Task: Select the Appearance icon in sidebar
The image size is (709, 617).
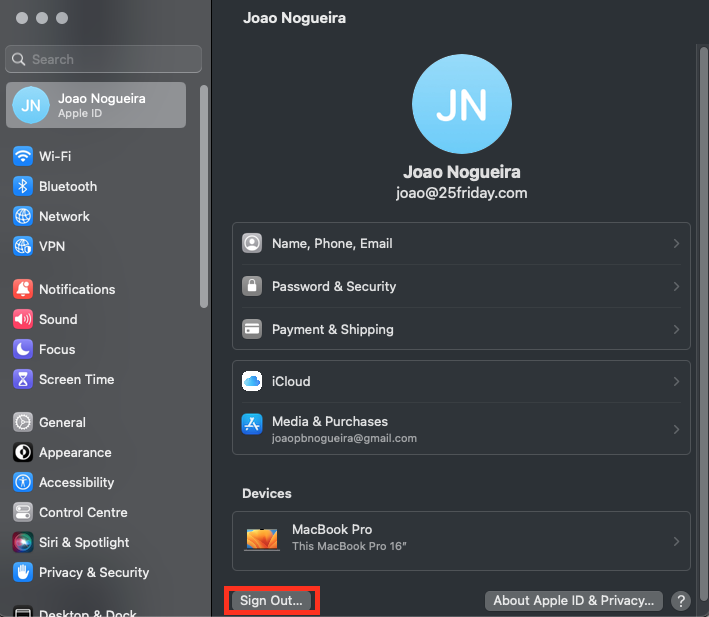Action: click(x=23, y=452)
